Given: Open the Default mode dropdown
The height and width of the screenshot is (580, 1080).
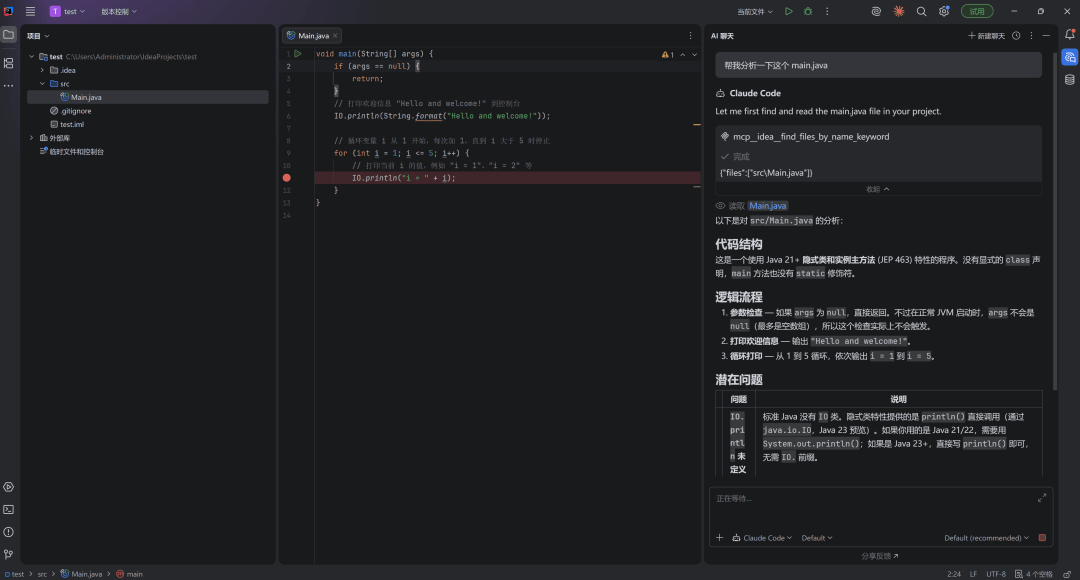Looking at the screenshot, I should coord(817,538).
